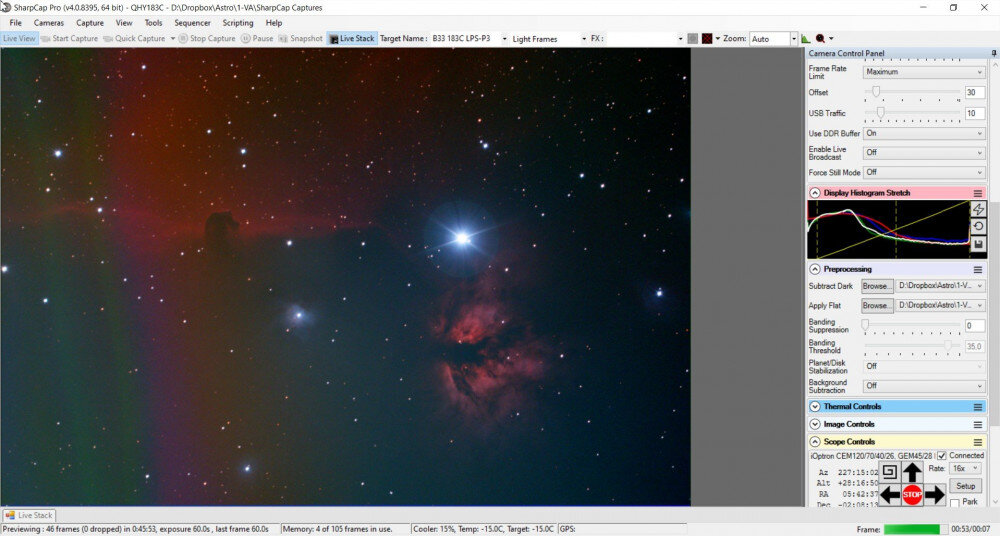Viewport: 1000px width, 536px height.
Task: Click the save stretch floppy disk icon
Action: pyautogui.click(x=978, y=244)
